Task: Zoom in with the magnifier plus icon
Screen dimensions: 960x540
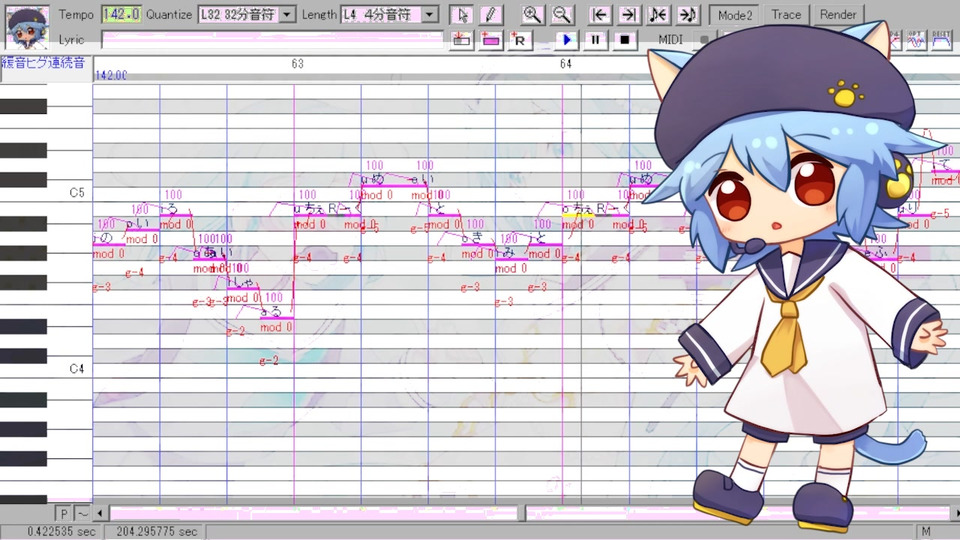Action: (x=532, y=15)
